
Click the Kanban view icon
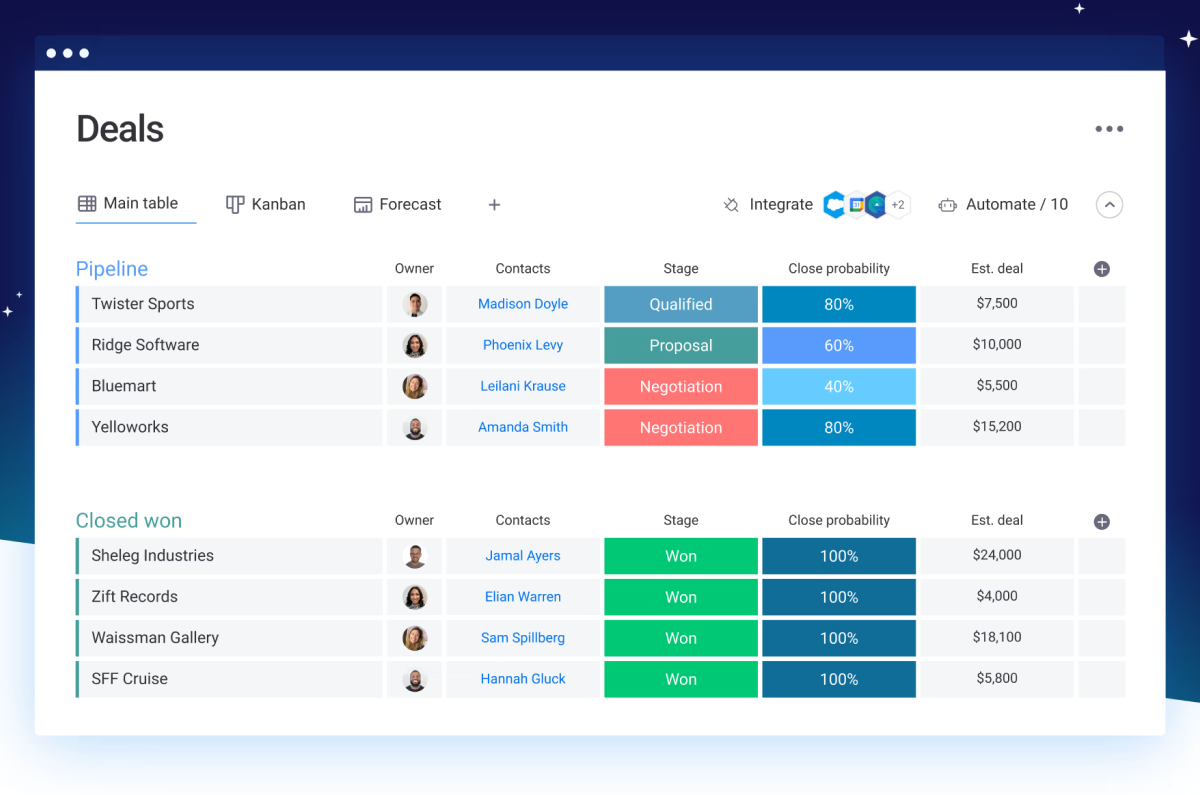235,204
